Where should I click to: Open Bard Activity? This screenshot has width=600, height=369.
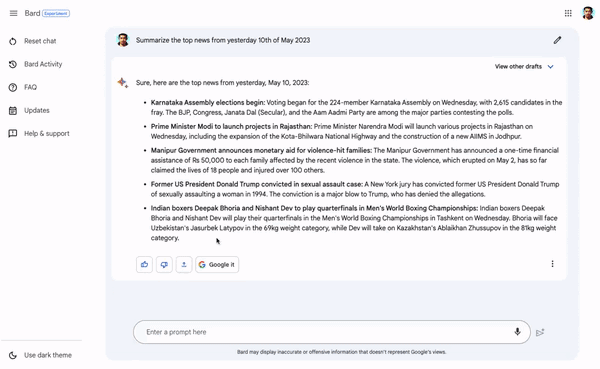pyautogui.click(x=36, y=64)
